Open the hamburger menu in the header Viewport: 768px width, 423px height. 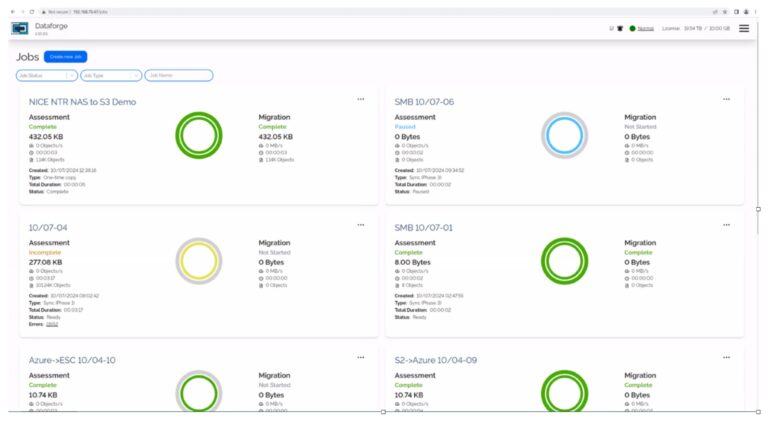click(743, 28)
